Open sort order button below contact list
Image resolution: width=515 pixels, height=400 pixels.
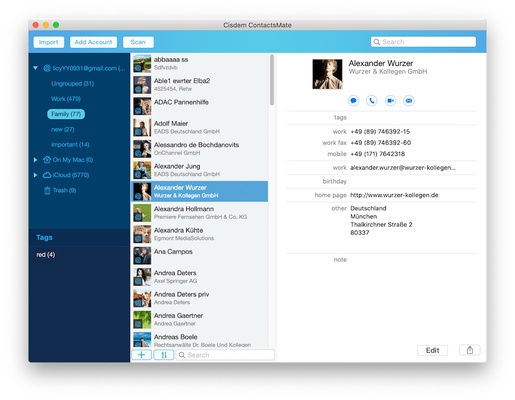tap(164, 355)
